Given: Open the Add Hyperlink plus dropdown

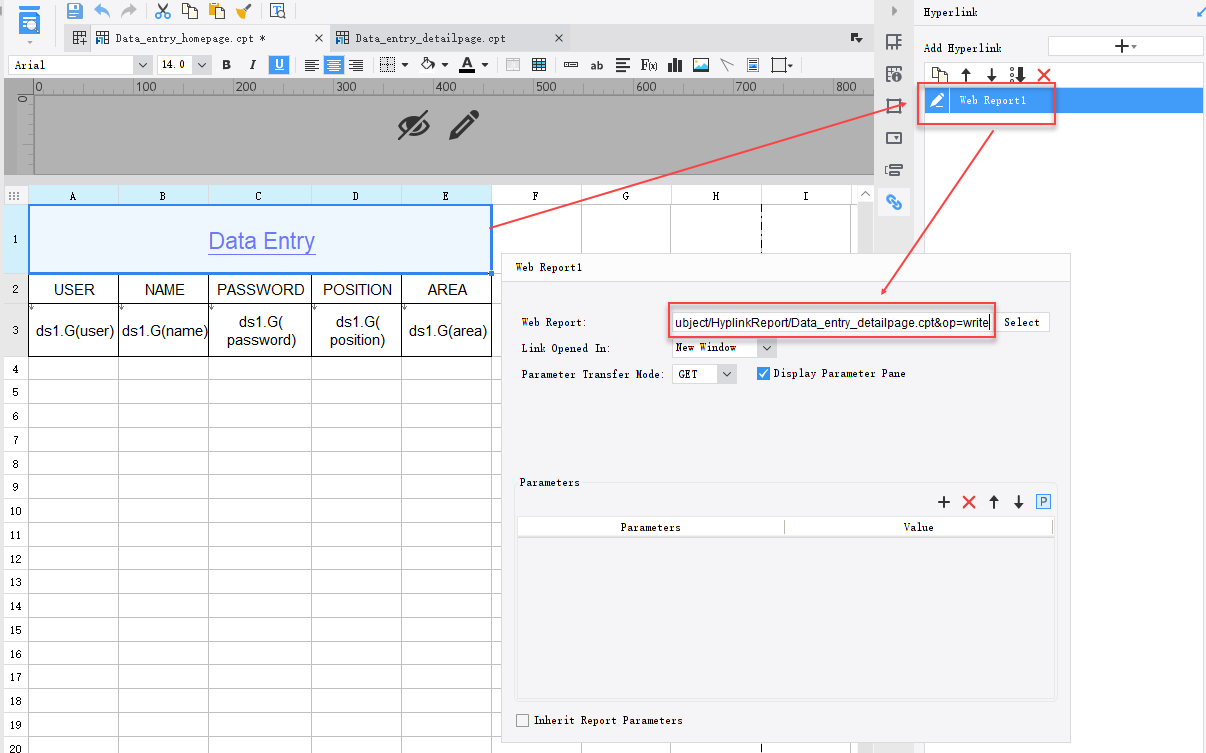Looking at the screenshot, I should click(x=1125, y=46).
